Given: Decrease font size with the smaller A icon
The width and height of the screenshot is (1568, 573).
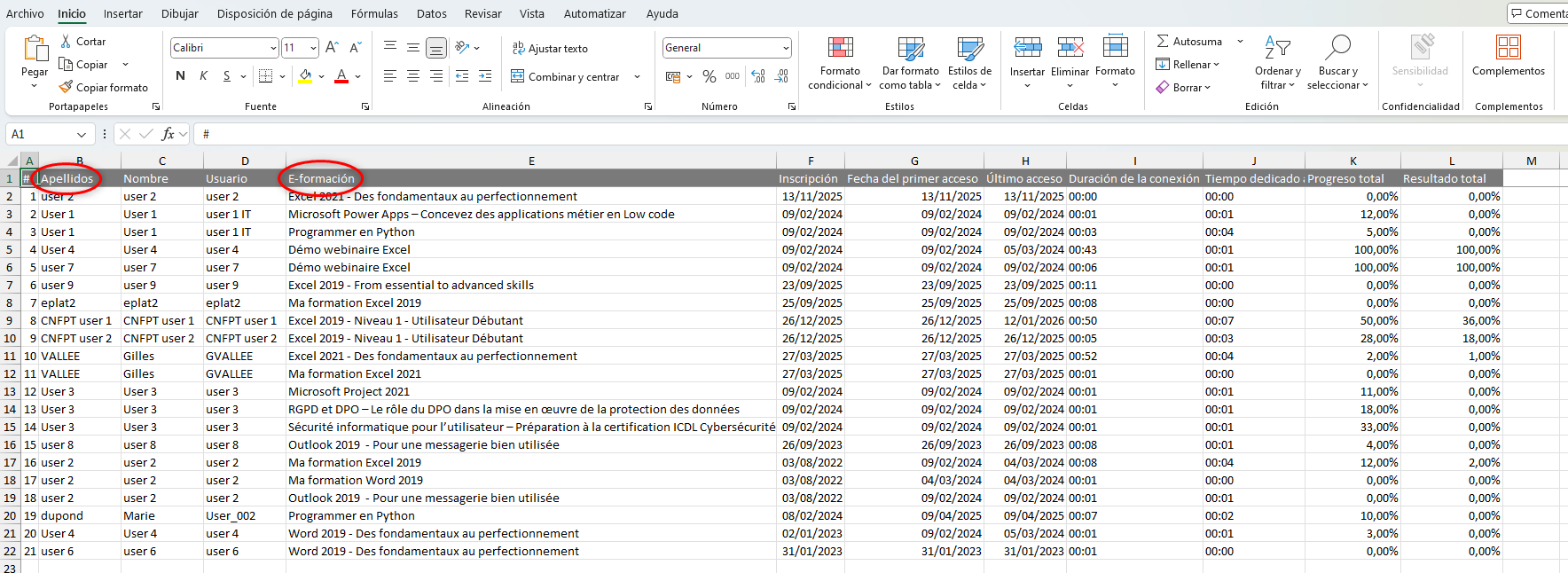Looking at the screenshot, I should click(x=355, y=48).
